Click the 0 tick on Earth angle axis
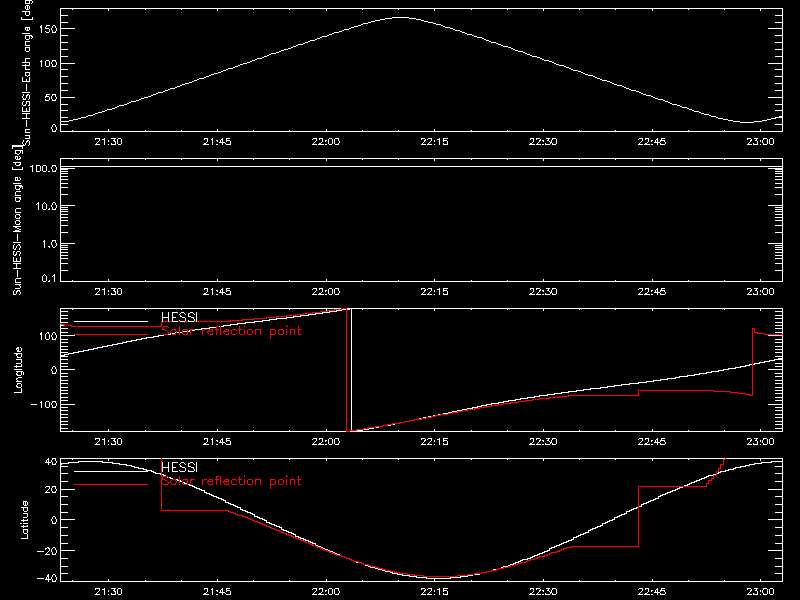The height and width of the screenshot is (600, 800). (x=54, y=128)
